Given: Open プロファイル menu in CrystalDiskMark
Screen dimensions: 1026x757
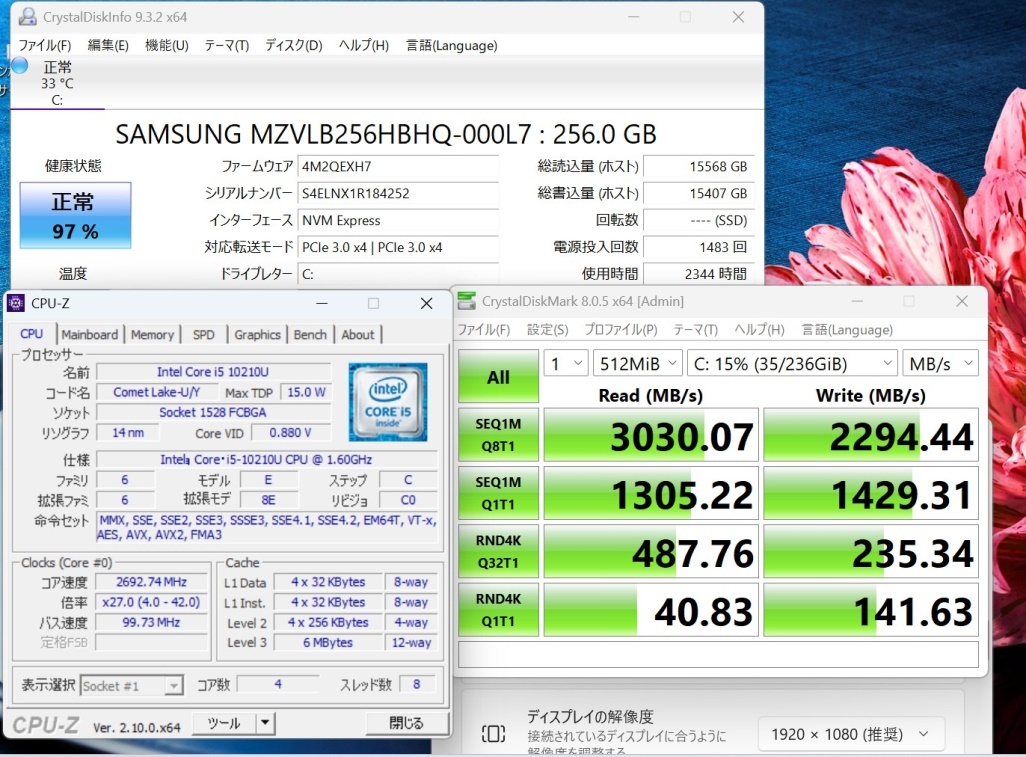Looking at the screenshot, I should [x=621, y=330].
